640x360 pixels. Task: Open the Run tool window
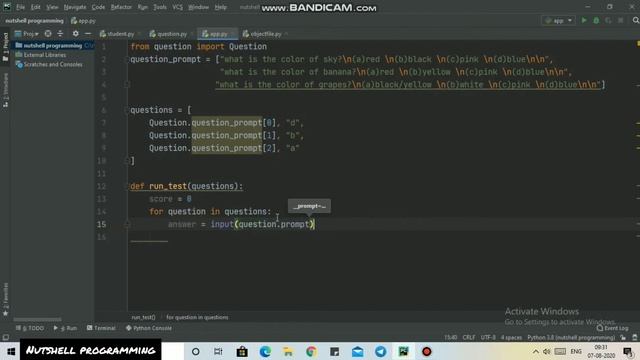click(x=65, y=328)
